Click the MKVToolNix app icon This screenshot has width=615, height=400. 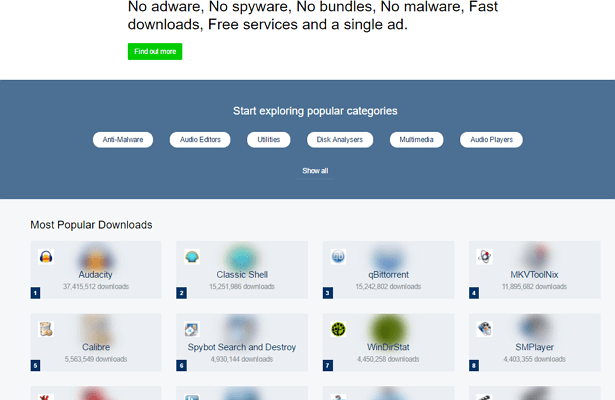point(484,257)
